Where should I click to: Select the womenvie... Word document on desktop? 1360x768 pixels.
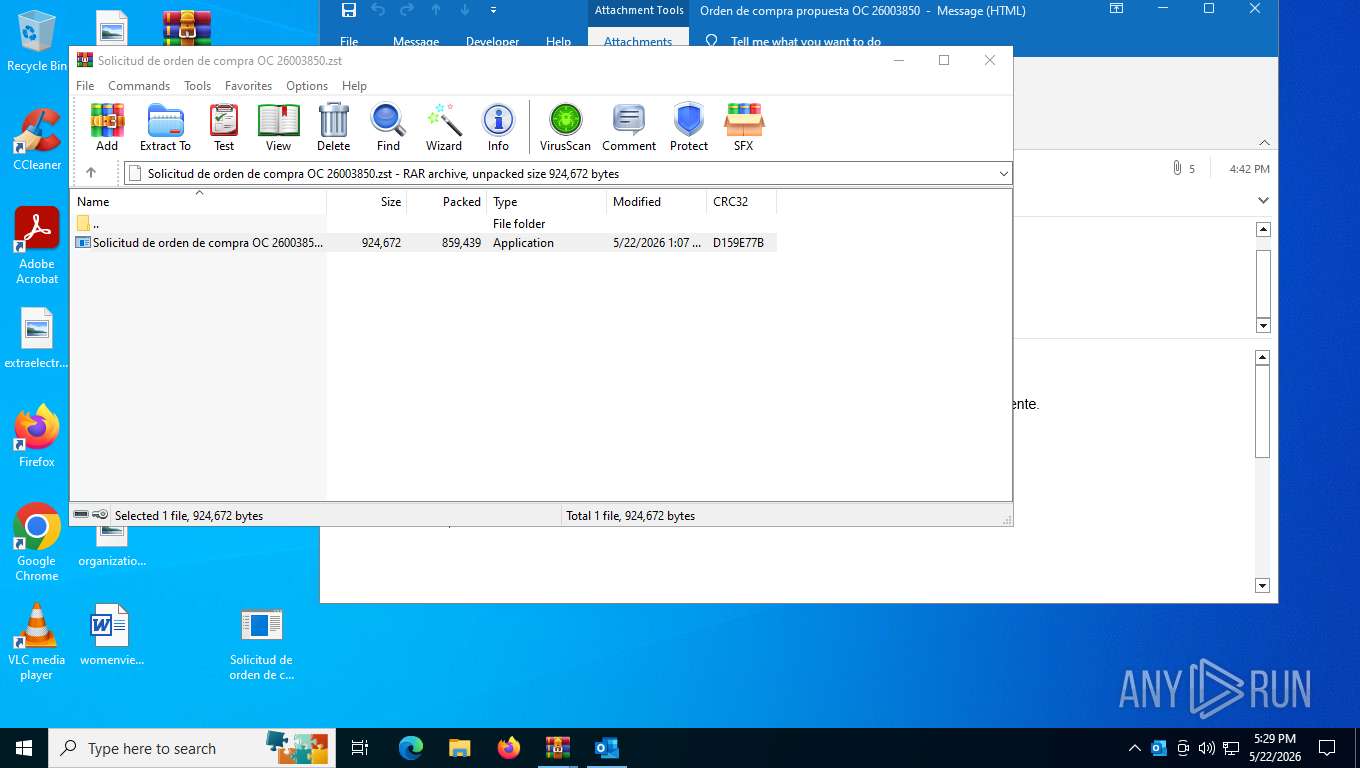pos(111,635)
